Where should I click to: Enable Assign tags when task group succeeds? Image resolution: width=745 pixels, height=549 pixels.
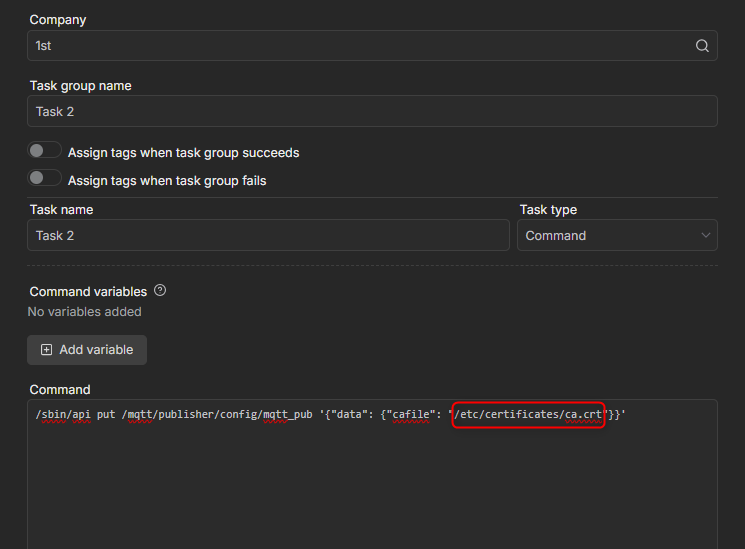[44, 152]
